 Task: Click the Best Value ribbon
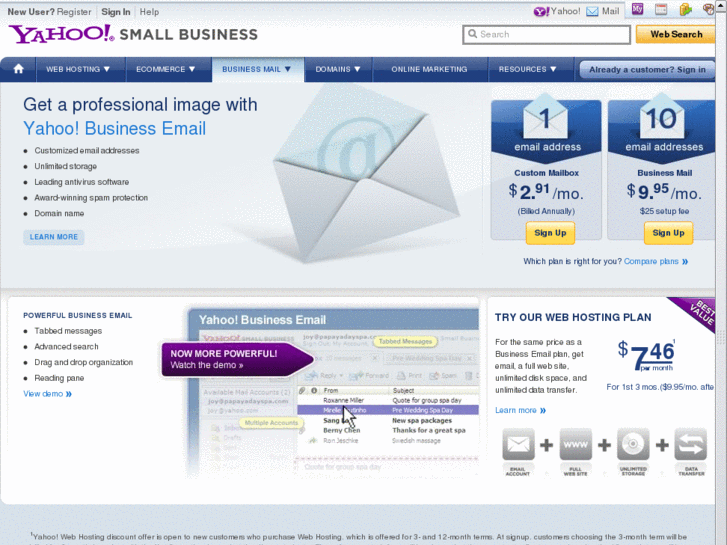695,312
